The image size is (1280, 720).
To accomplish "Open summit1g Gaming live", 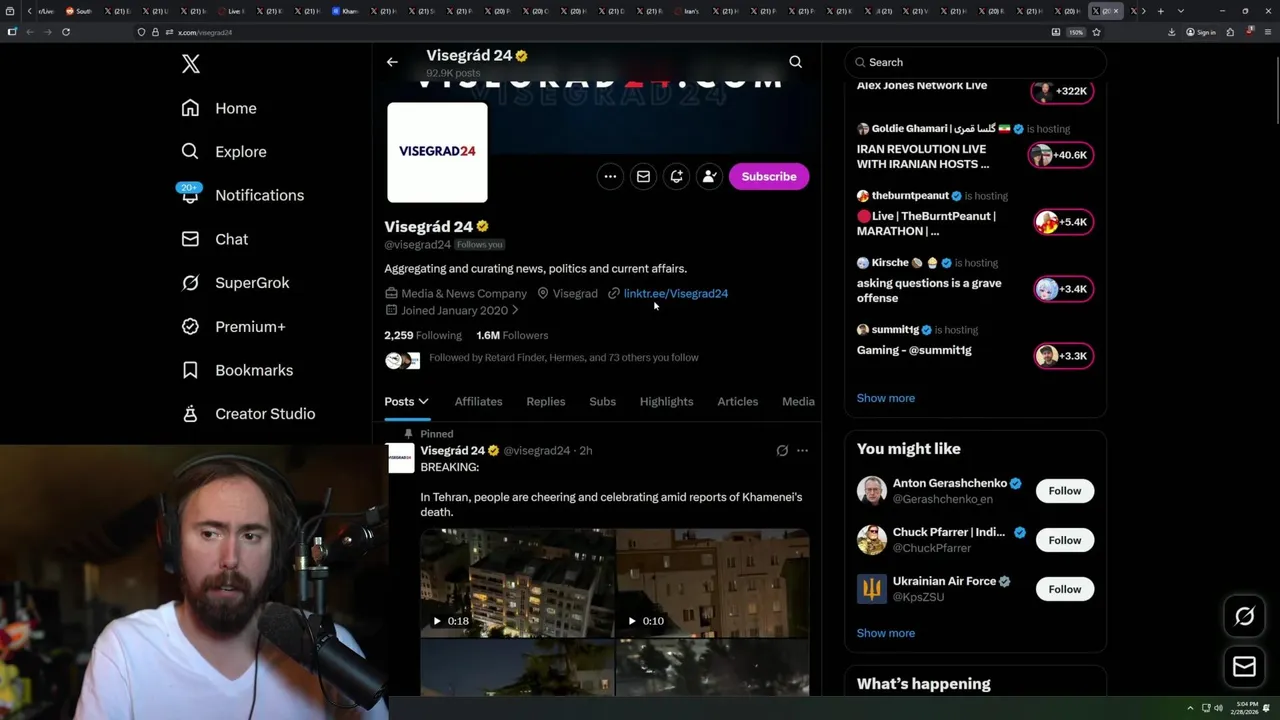I will click(x=914, y=350).
